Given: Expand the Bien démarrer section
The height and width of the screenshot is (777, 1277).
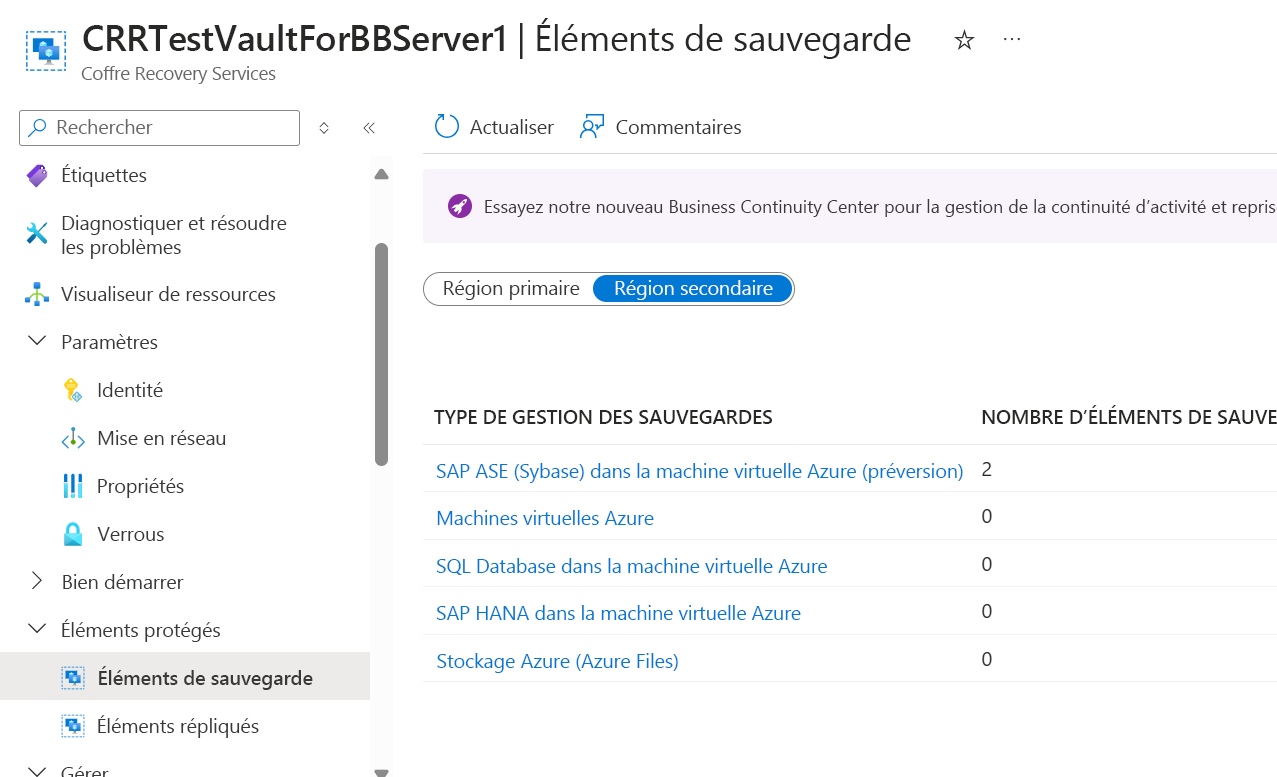Looking at the screenshot, I should tap(37, 581).
